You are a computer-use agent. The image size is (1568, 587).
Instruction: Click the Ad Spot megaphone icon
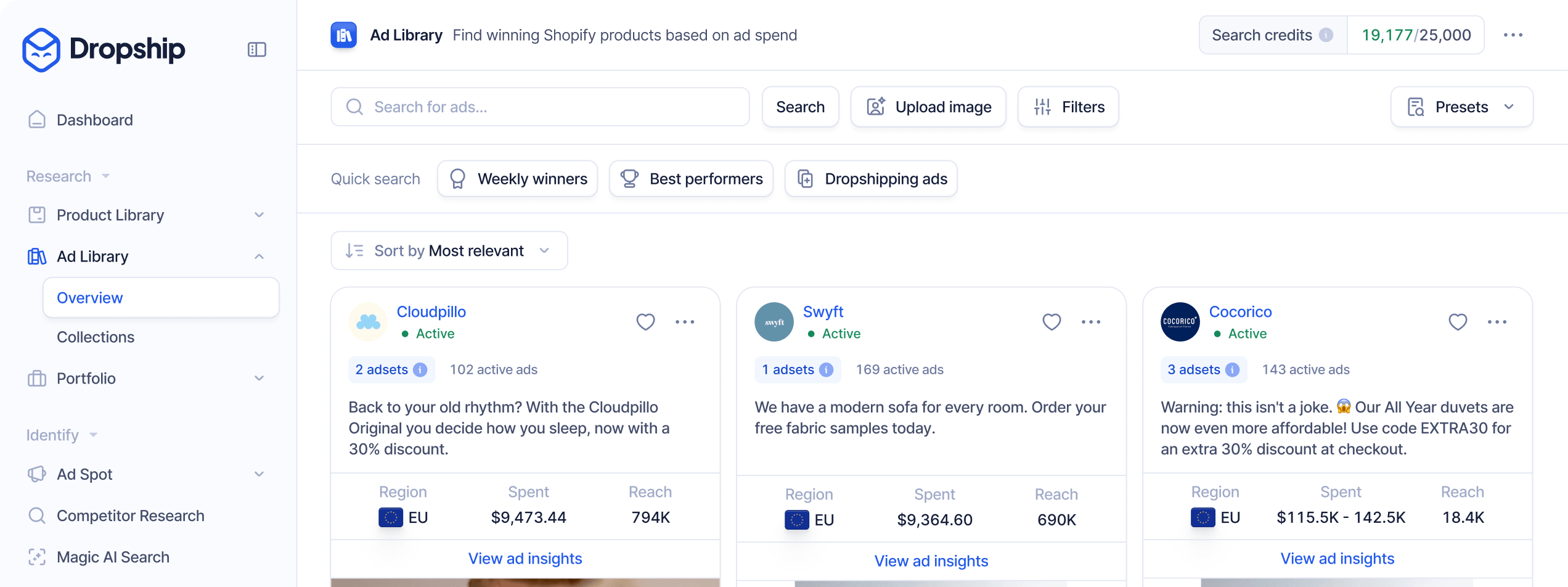click(x=37, y=474)
